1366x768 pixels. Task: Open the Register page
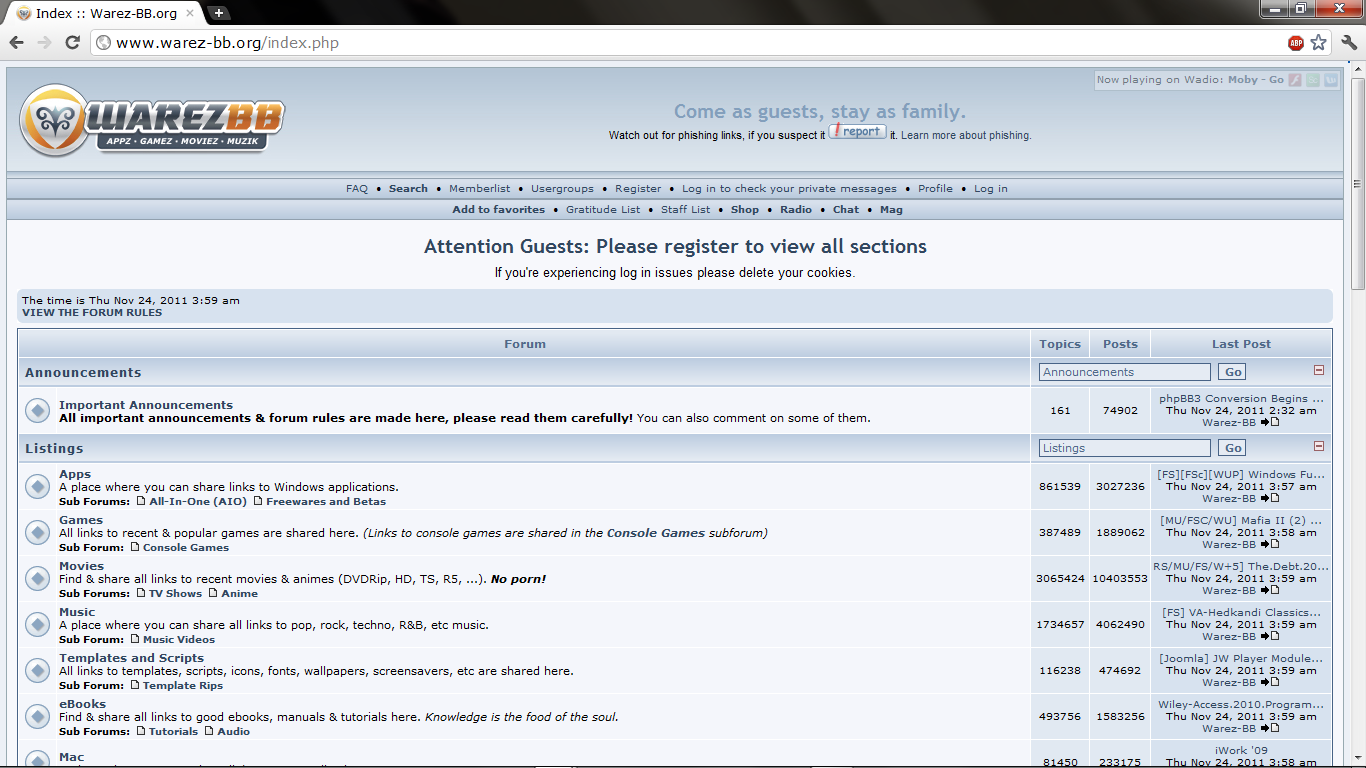point(638,189)
